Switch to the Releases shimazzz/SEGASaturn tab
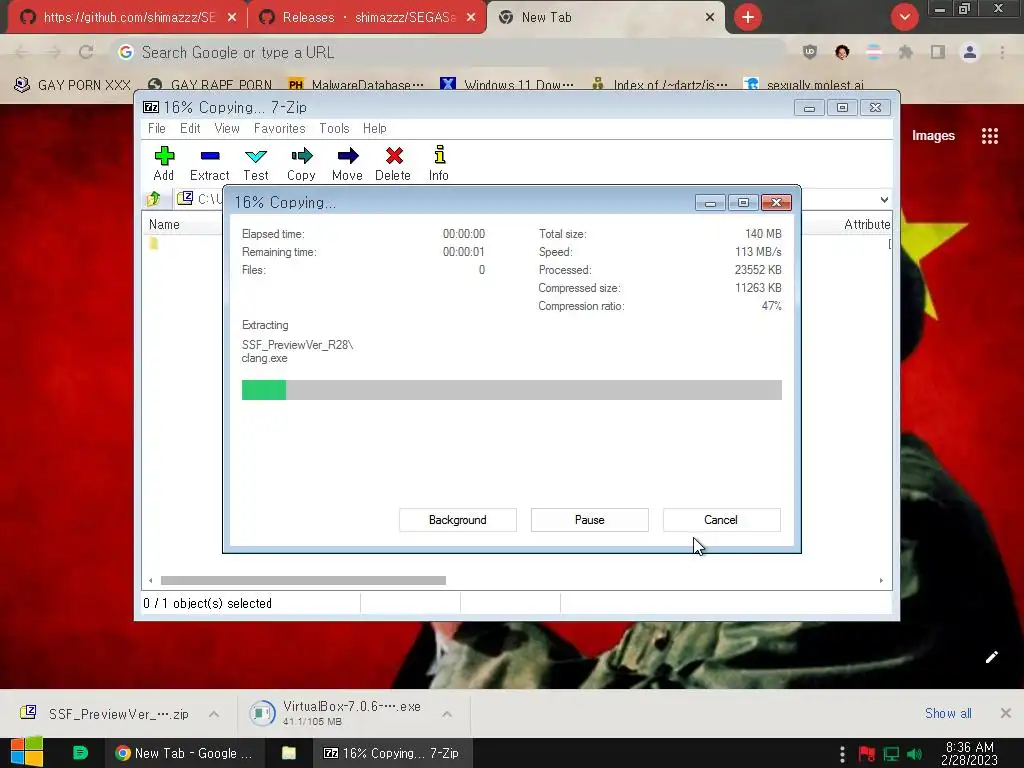Image resolution: width=1024 pixels, height=768 pixels. click(x=367, y=18)
